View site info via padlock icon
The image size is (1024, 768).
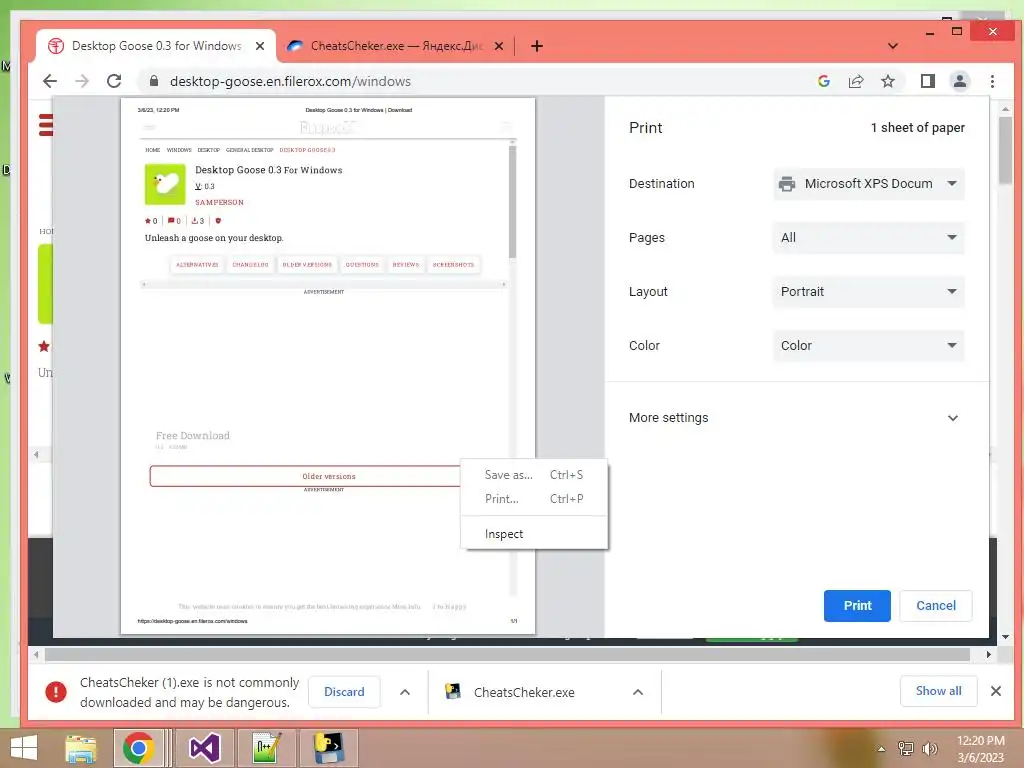[154, 81]
